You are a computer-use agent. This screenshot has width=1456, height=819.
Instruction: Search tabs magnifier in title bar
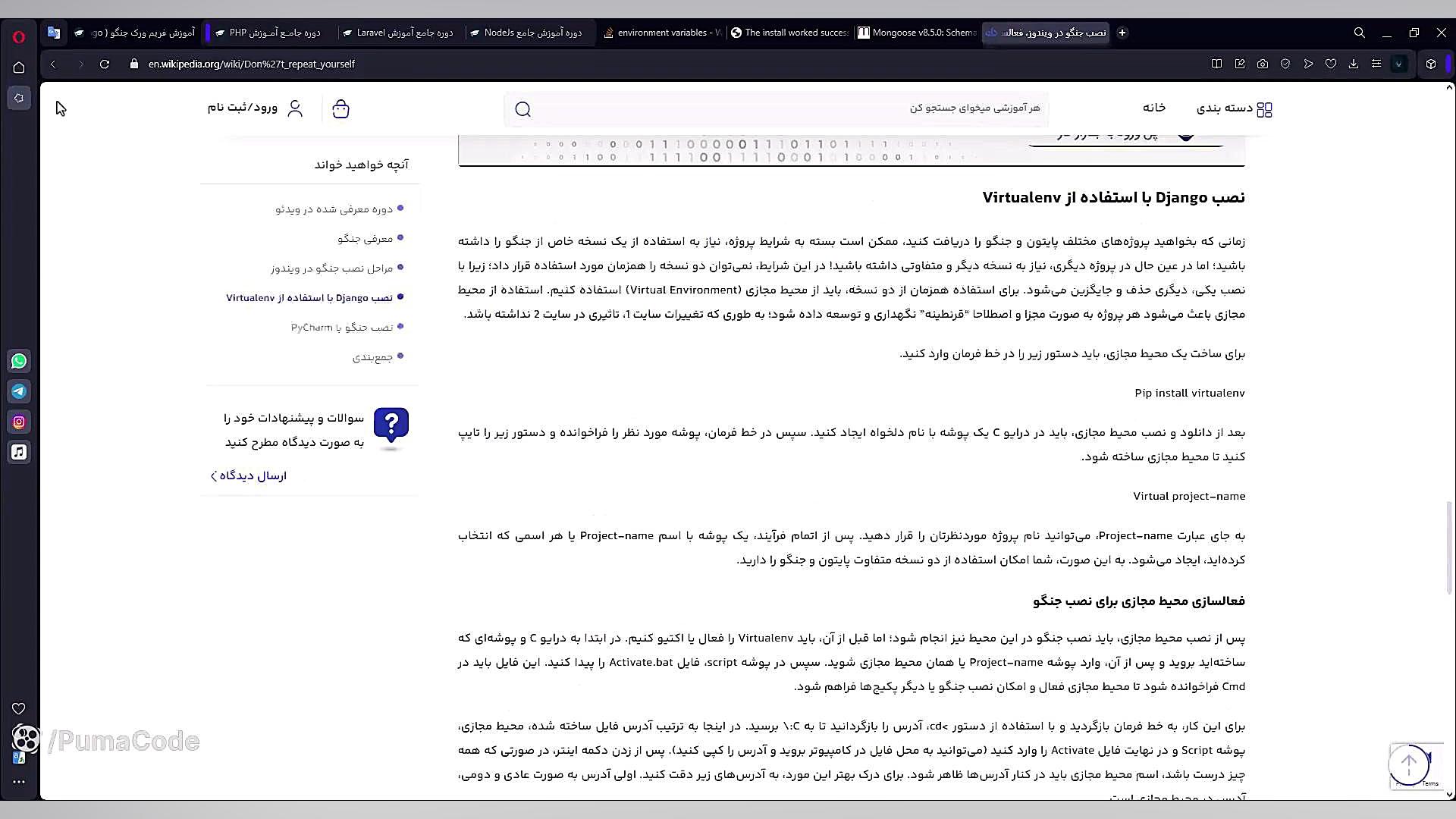click(x=1360, y=33)
